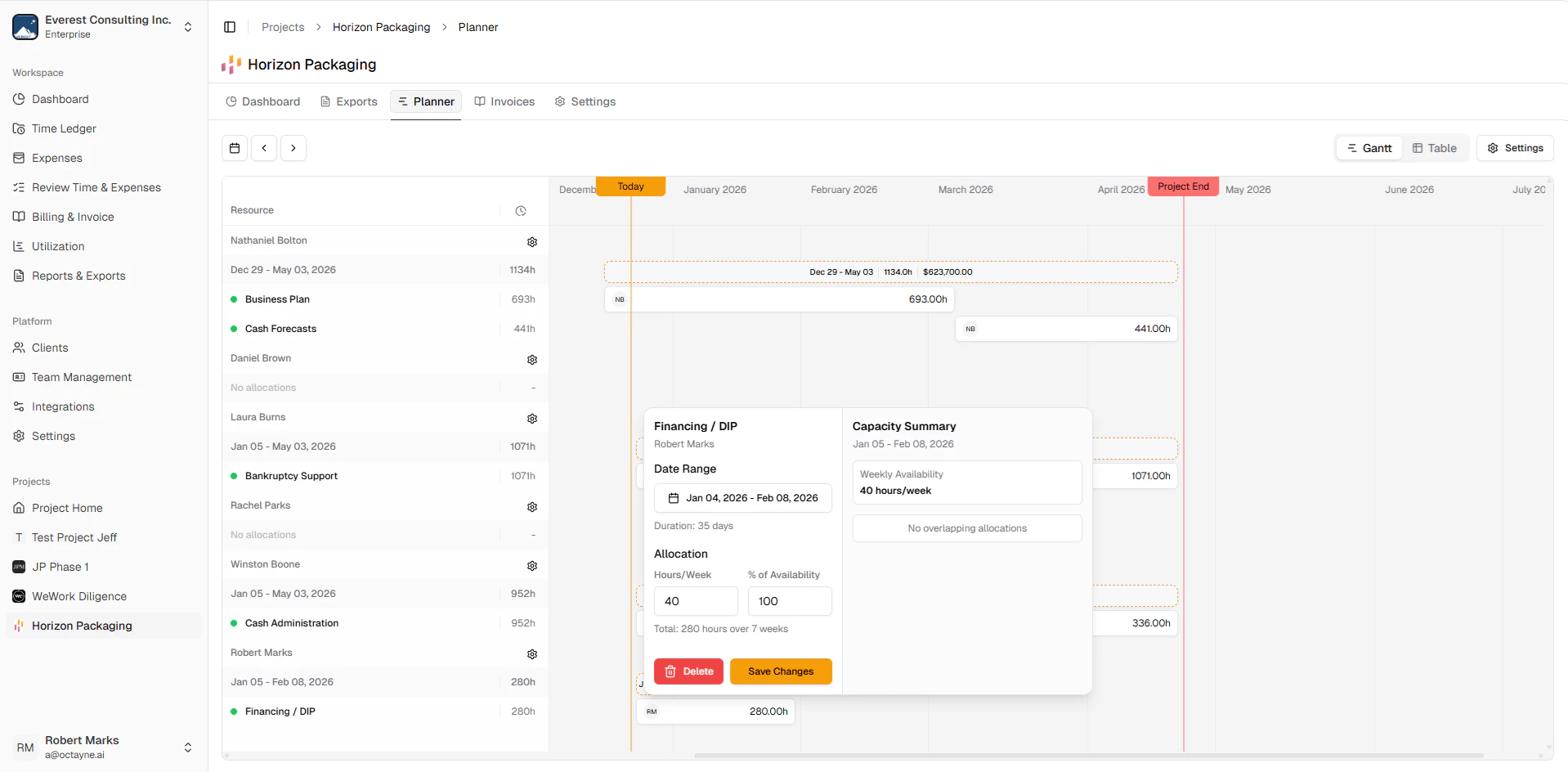This screenshot has width=1568, height=772.
Task: Select the Gantt view toggle
Action: [x=1369, y=148]
